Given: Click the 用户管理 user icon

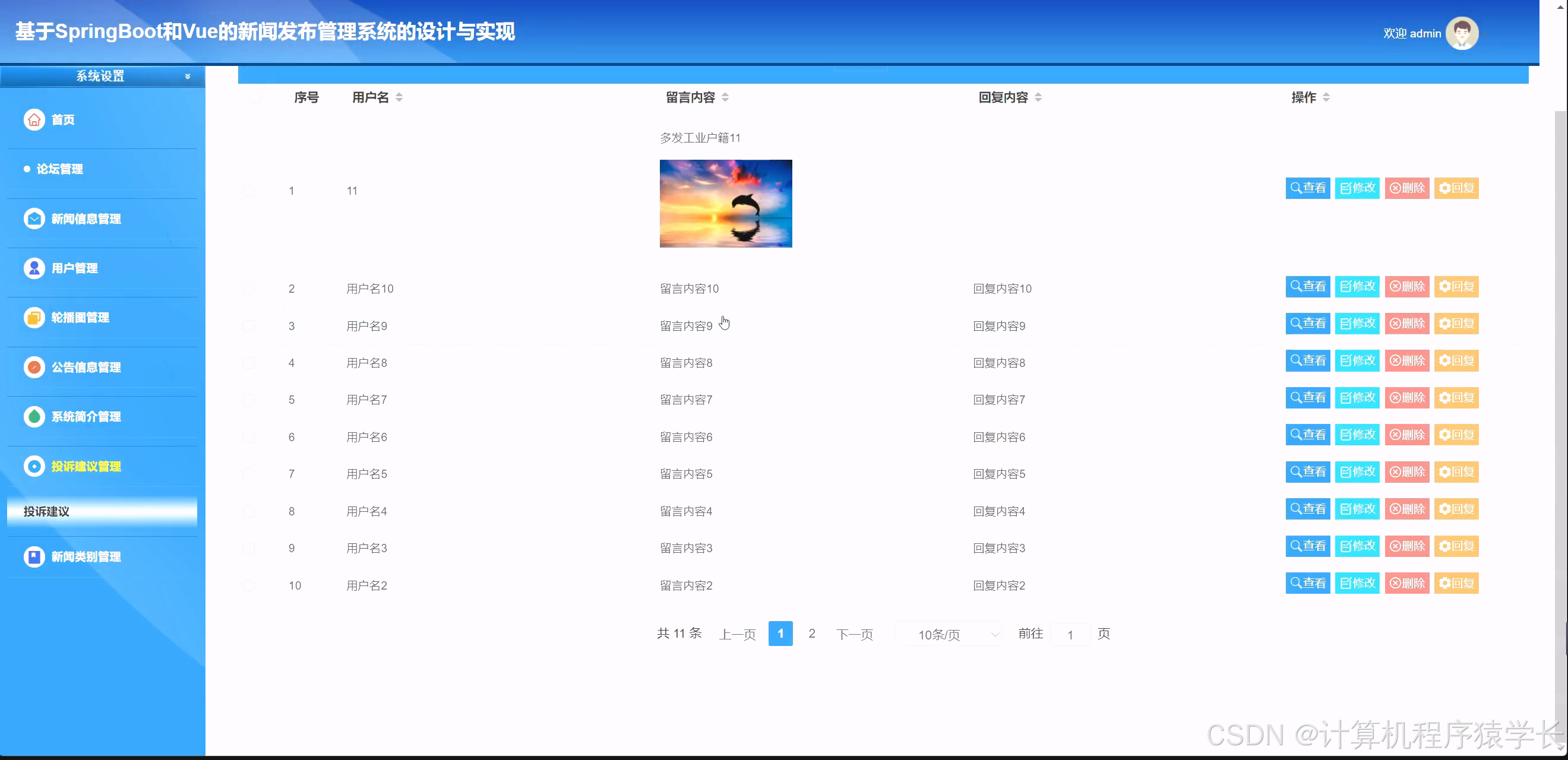Looking at the screenshot, I should 34,268.
